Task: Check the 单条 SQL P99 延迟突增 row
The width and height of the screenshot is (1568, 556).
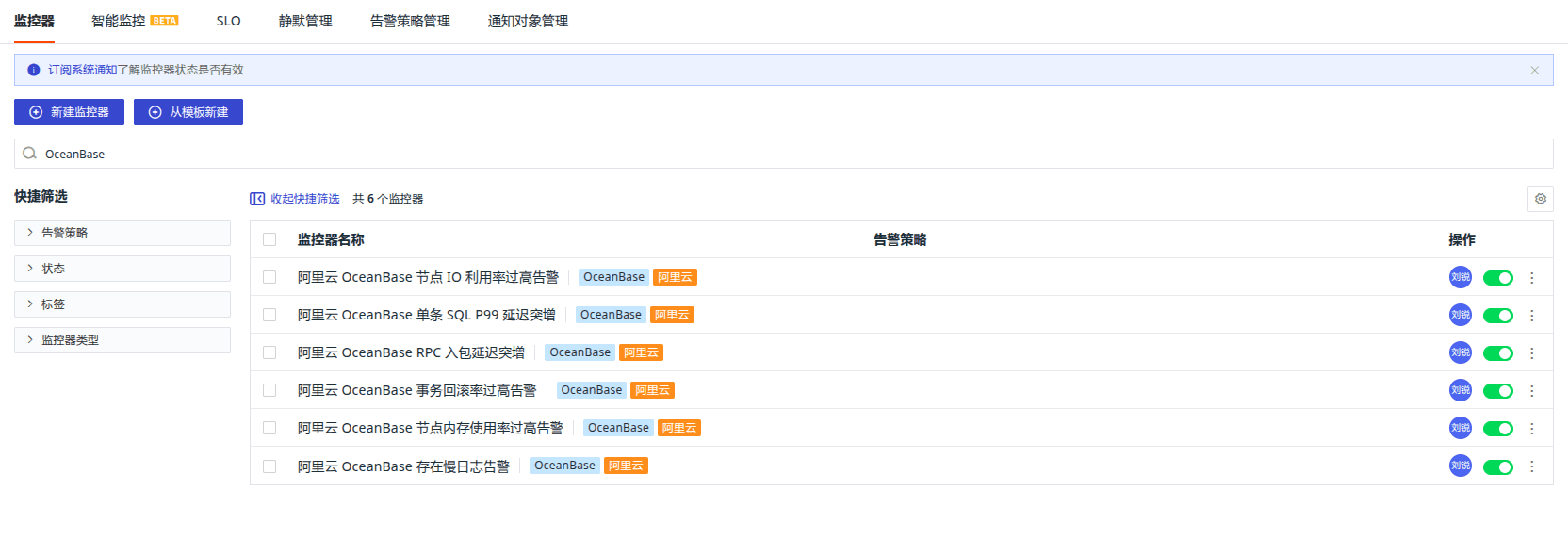Action: click(x=269, y=315)
